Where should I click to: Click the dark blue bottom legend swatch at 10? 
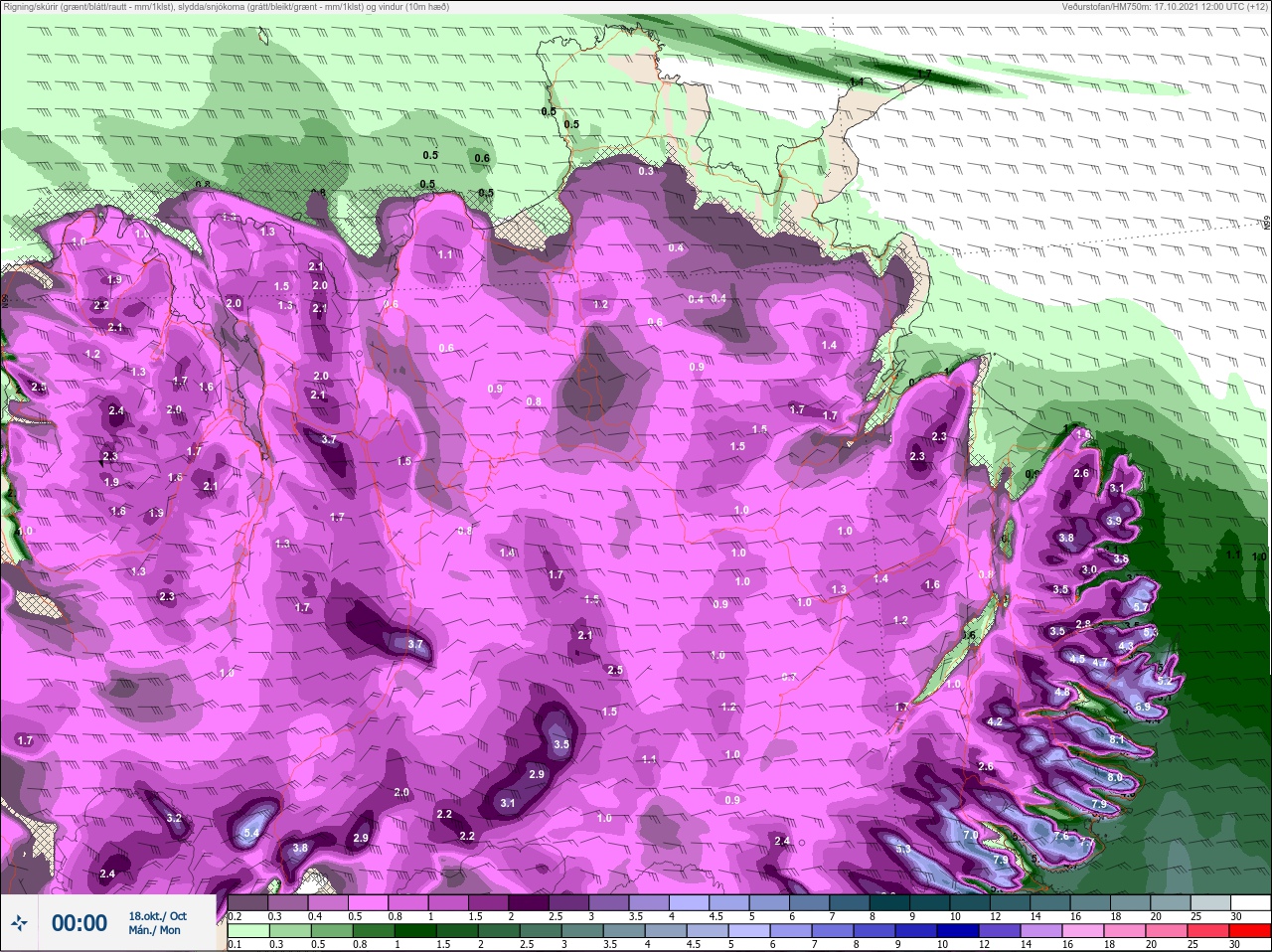pyautogui.click(x=957, y=931)
